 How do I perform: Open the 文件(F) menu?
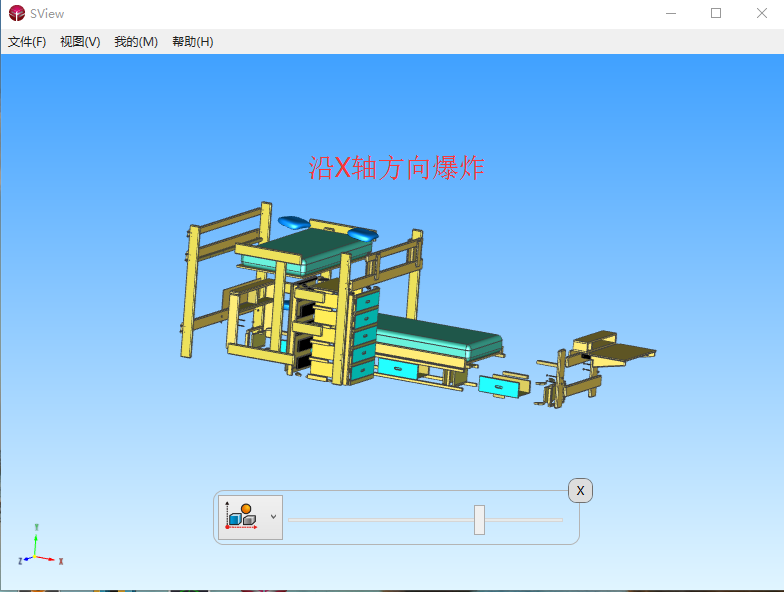[x=27, y=42]
